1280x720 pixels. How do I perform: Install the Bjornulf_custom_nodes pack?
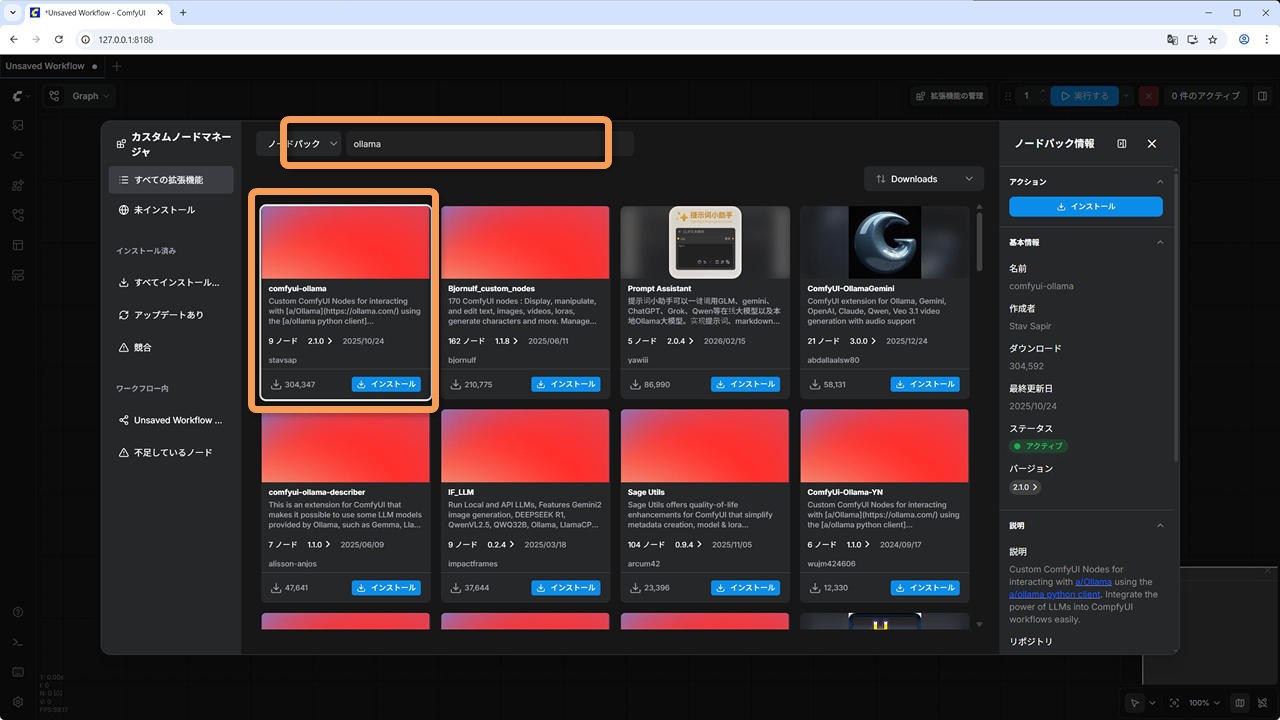[x=565, y=384]
